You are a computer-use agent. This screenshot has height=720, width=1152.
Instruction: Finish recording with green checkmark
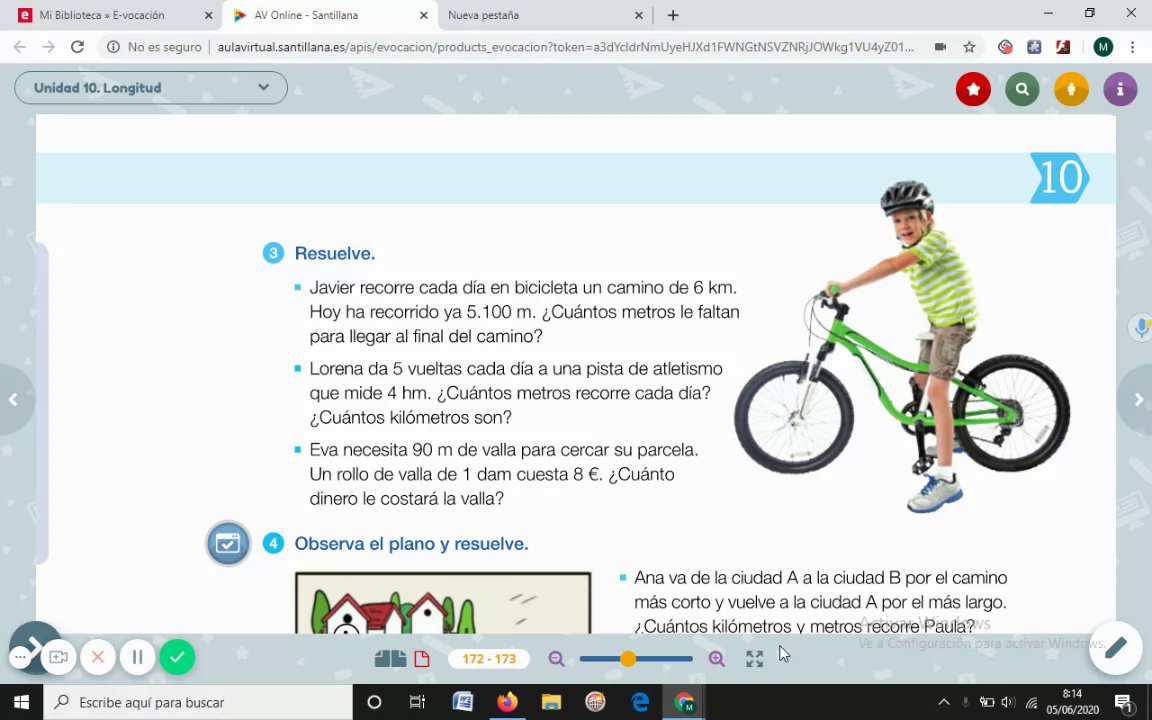[x=177, y=657]
